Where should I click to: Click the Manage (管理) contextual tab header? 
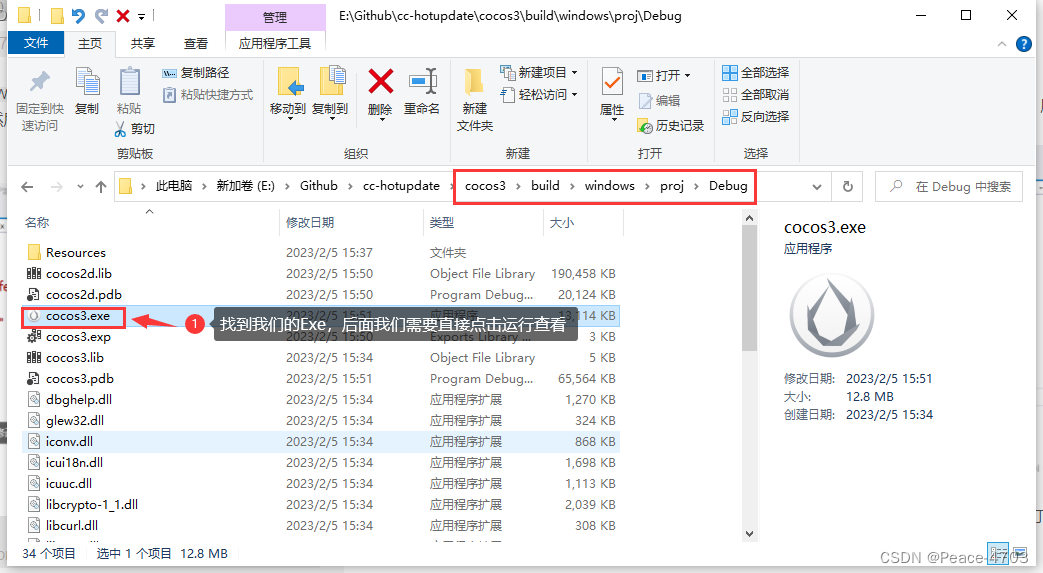click(x=275, y=17)
